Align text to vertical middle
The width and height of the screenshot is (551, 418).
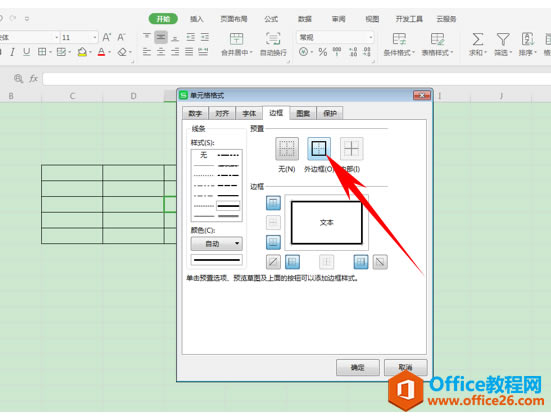point(161,37)
